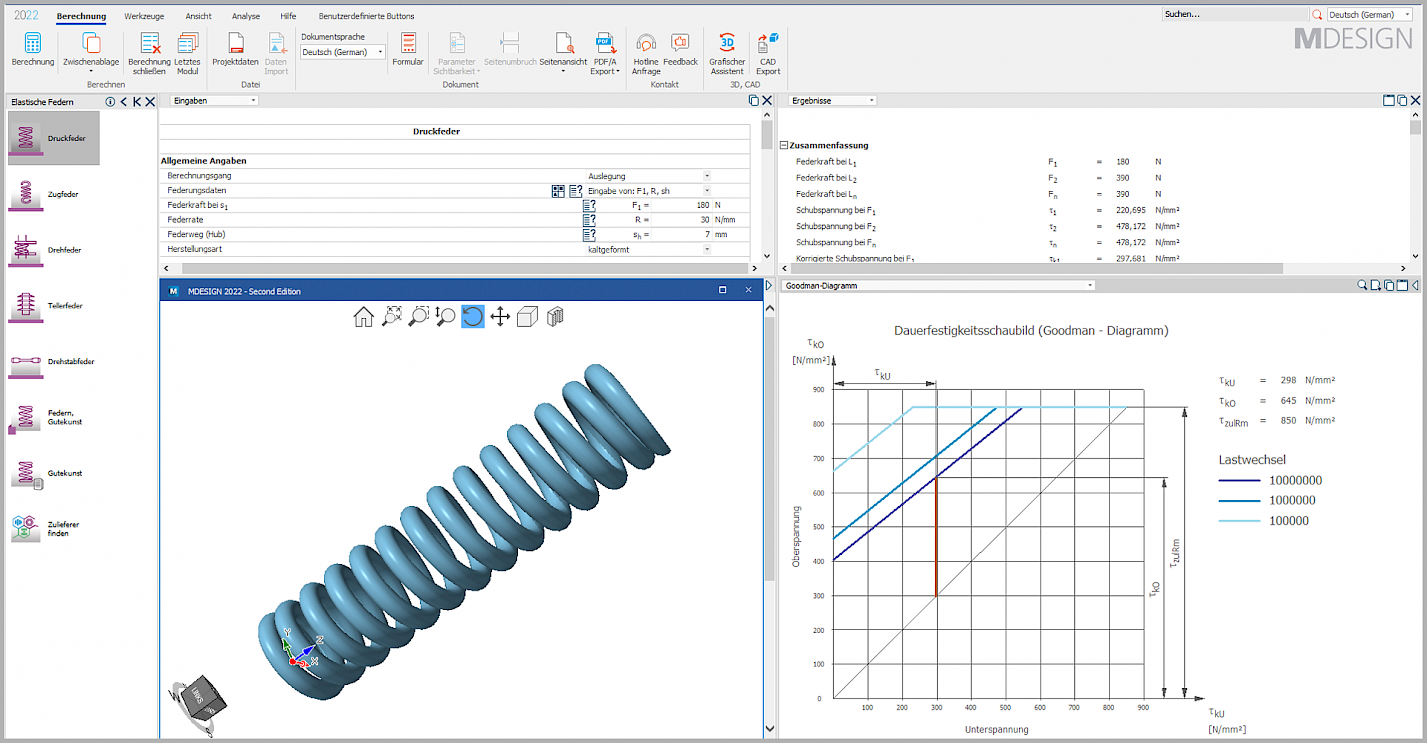Open the Hilfe tab

(x=288, y=16)
